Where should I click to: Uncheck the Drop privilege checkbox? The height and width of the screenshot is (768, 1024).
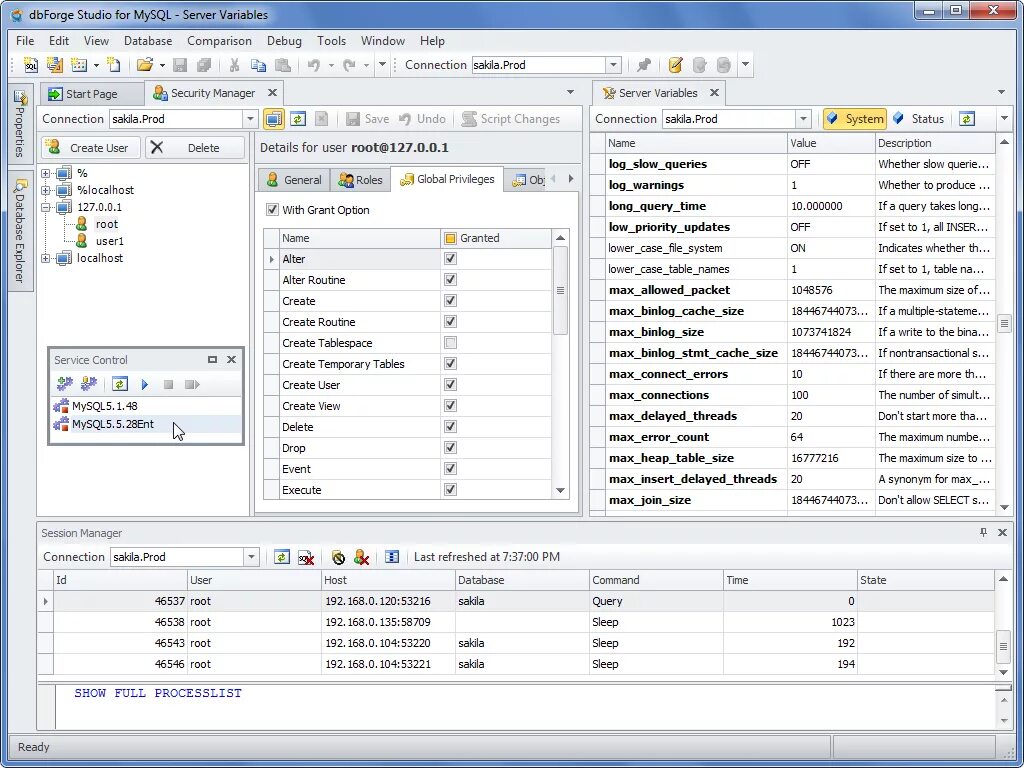point(450,447)
